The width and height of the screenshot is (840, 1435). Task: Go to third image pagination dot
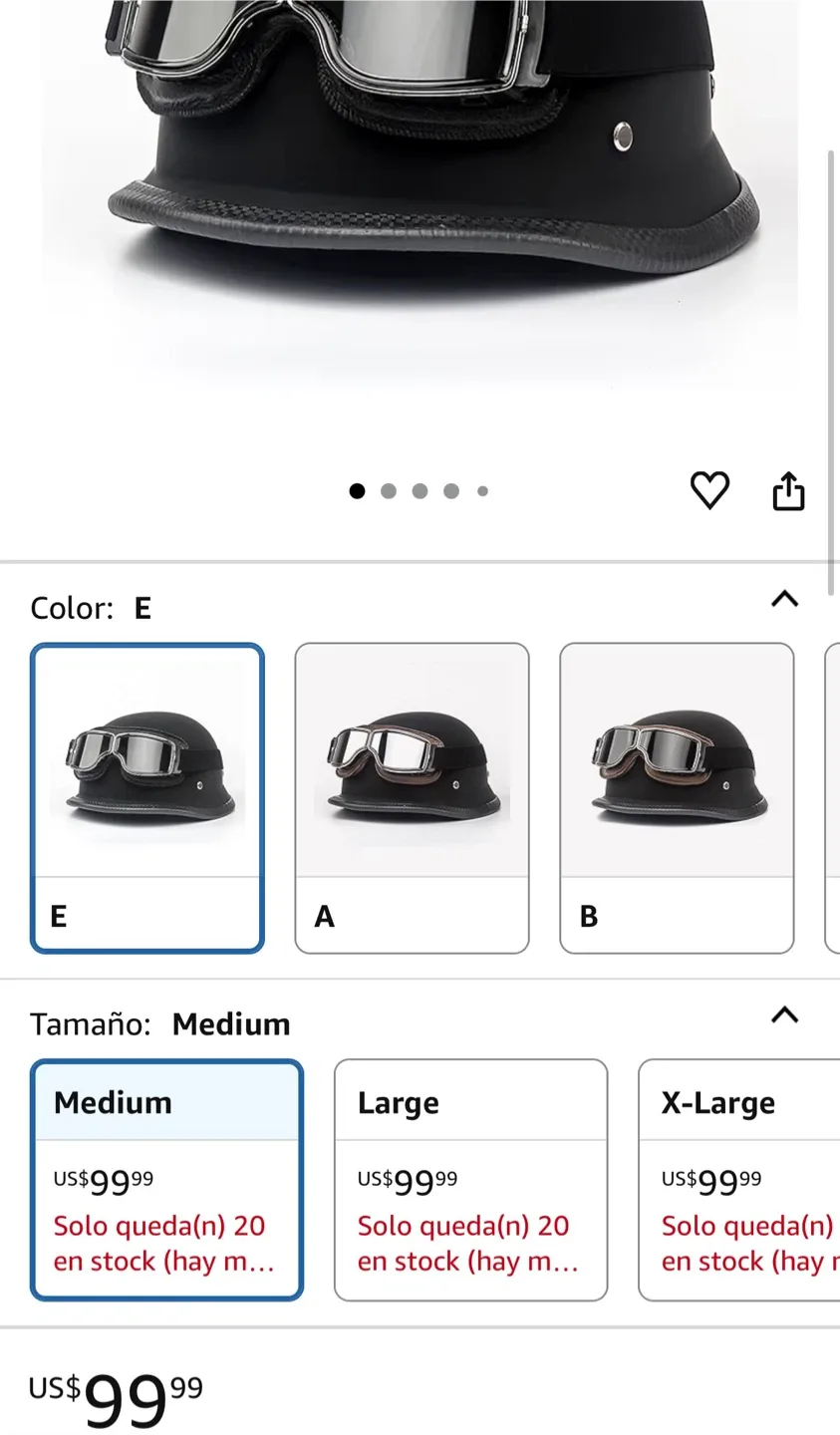tap(420, 491)
